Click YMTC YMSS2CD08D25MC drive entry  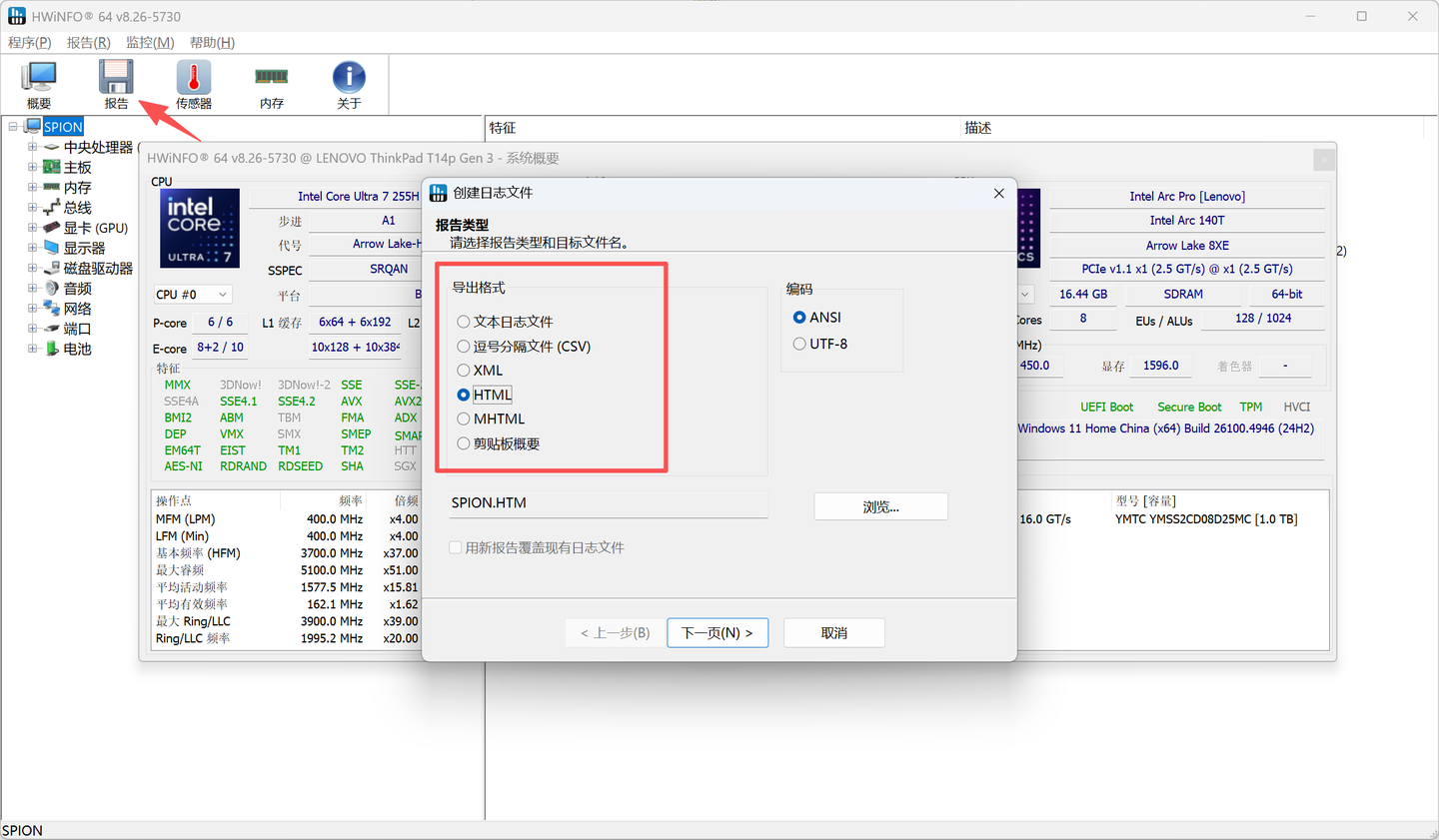coord(1206,519)
